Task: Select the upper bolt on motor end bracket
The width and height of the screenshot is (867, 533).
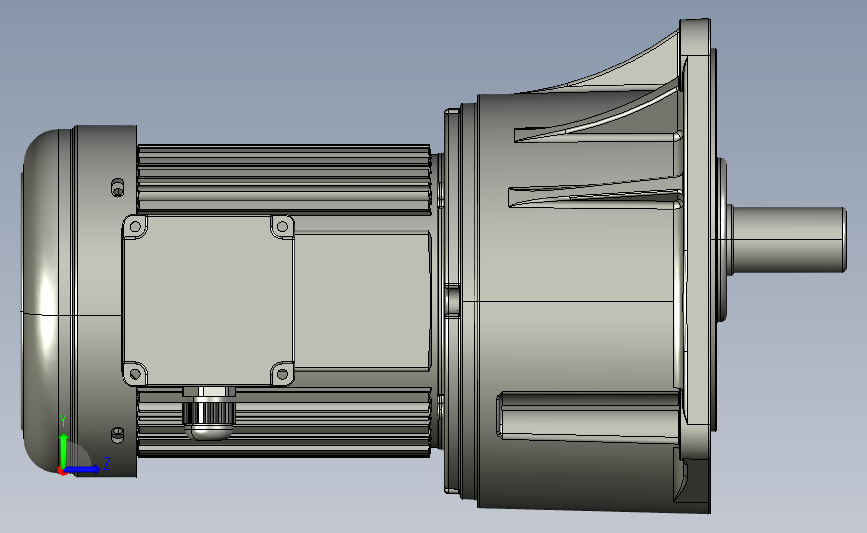Action: click(117, 188)
